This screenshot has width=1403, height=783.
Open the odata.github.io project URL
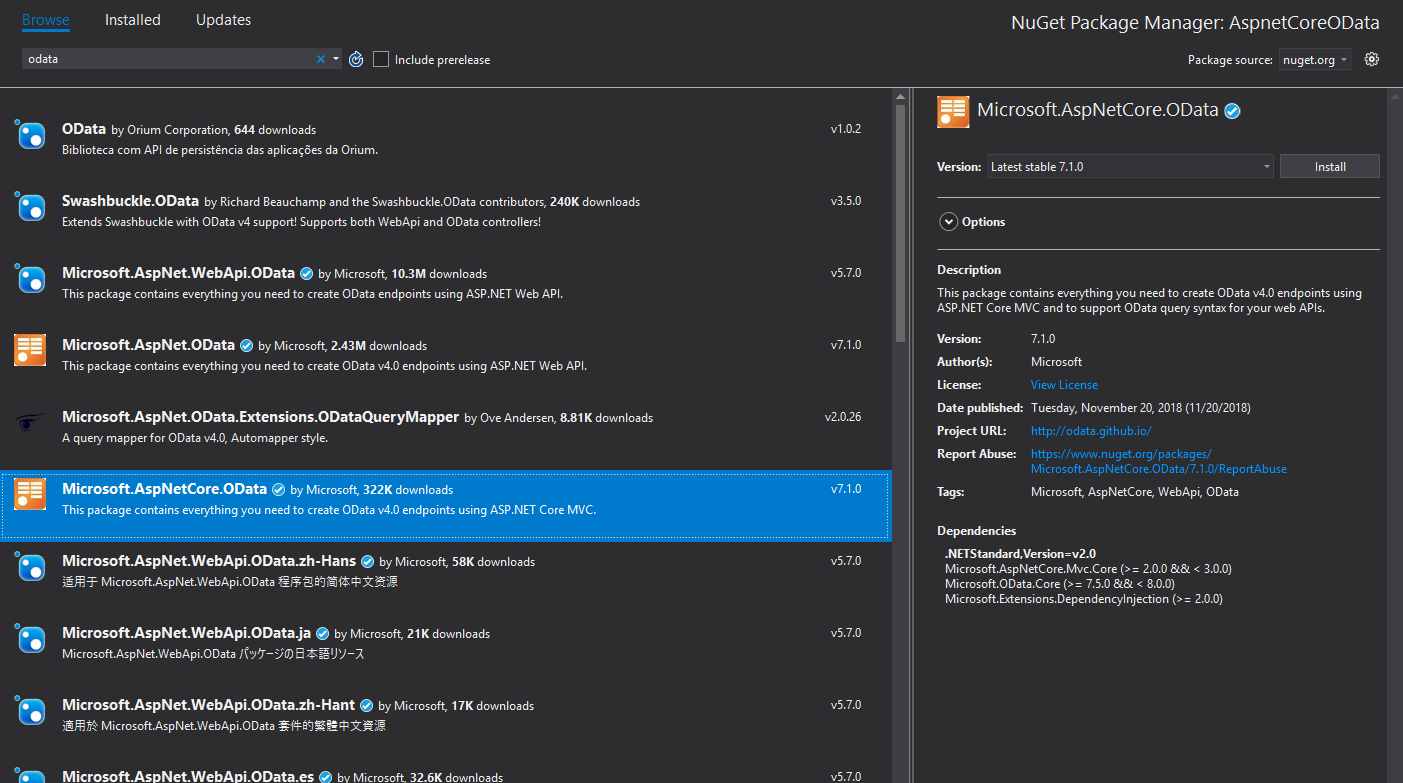pyautogui.click(x=1091, y=431)
